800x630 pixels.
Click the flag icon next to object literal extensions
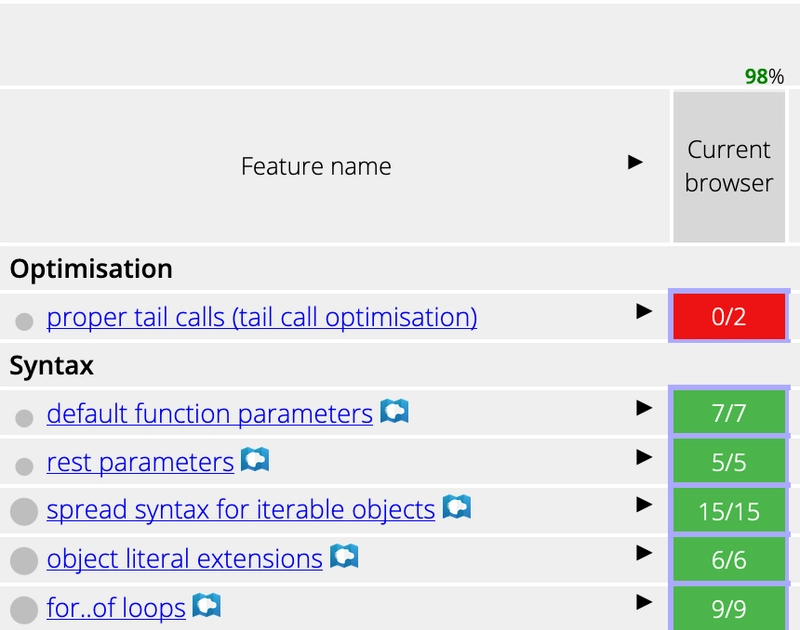[344, 557]
